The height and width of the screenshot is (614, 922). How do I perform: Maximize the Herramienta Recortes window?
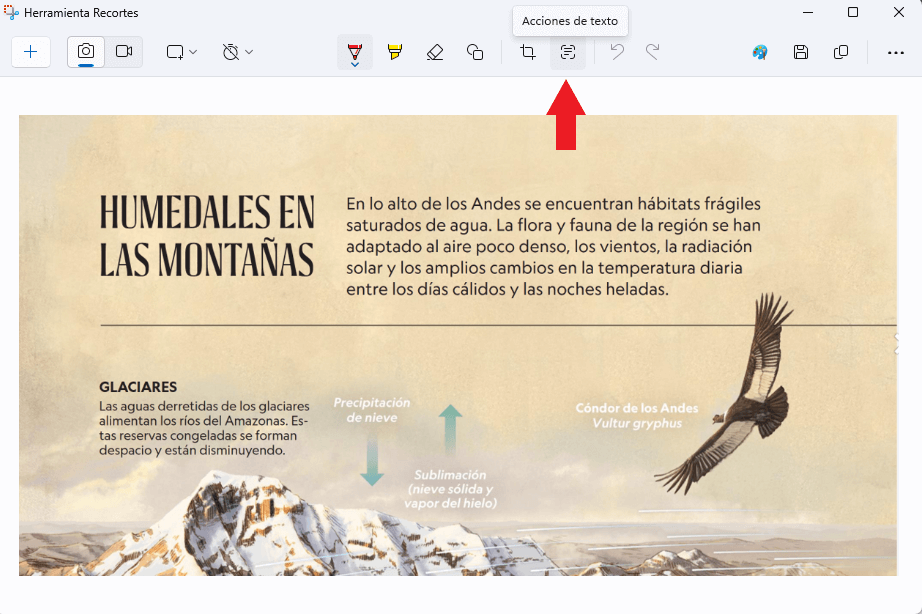pos(853,12)
